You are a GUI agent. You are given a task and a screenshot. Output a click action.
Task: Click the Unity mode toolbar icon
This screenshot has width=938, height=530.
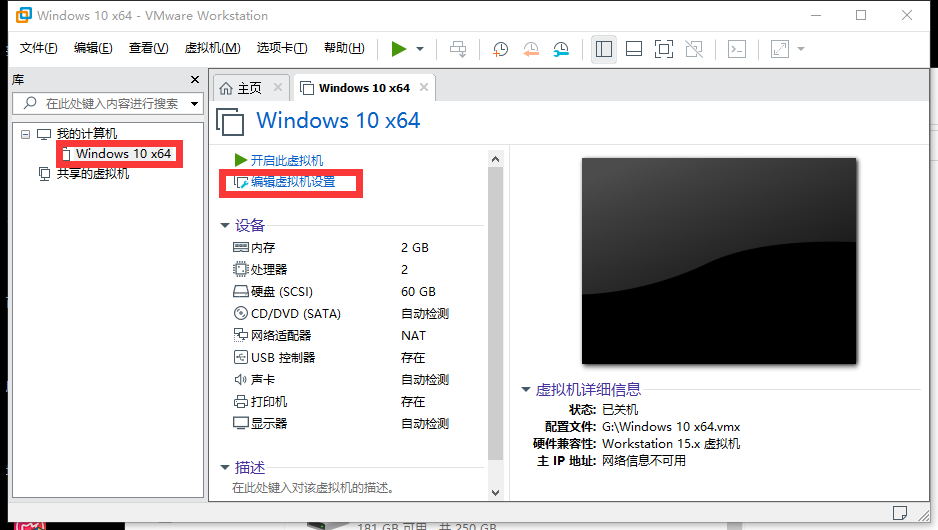(x=694, y=49)
